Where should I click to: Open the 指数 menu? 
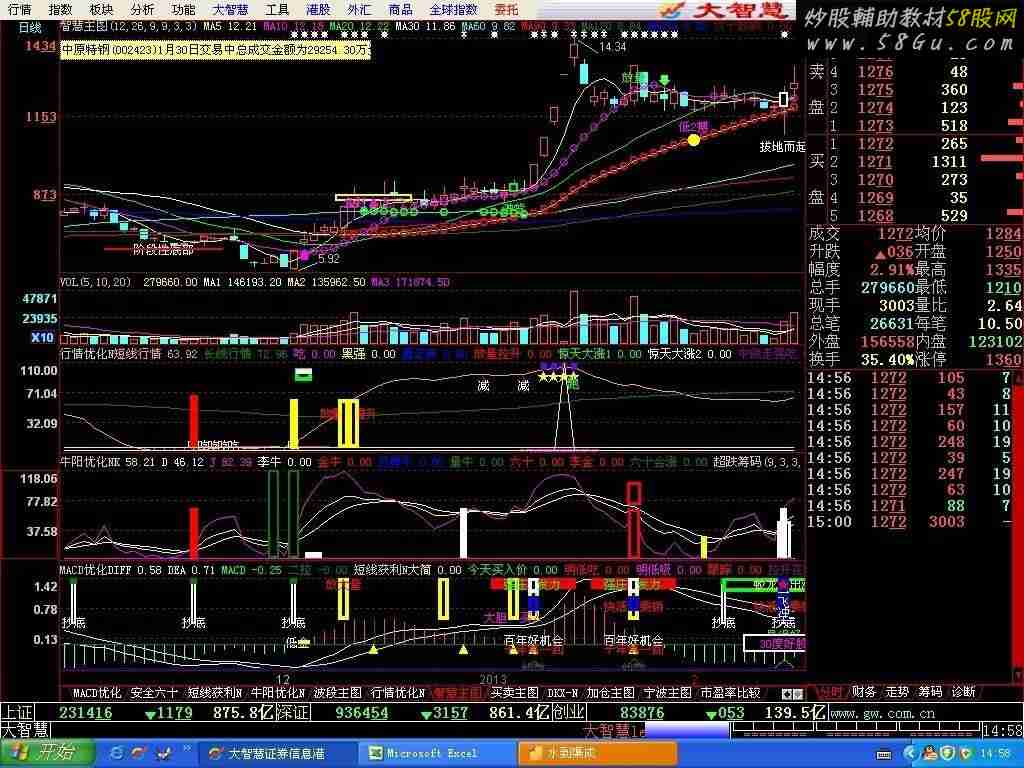pos(61,9)
